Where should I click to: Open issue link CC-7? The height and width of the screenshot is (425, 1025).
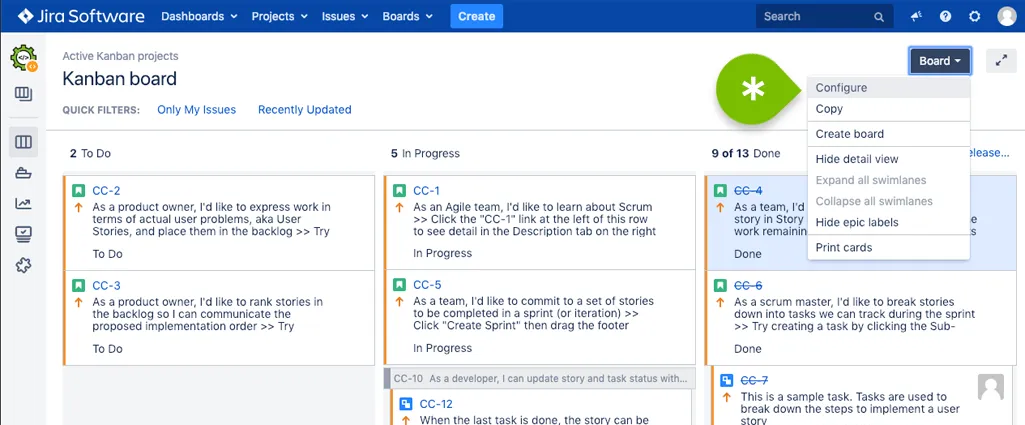pos(754,381)
